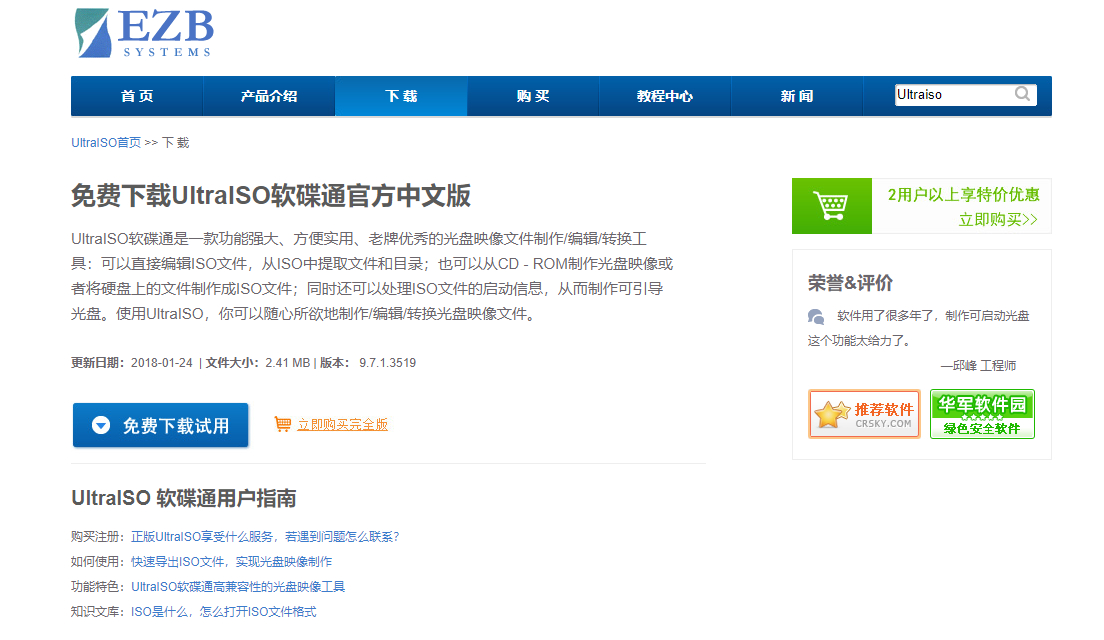The image size is (1104, 640).
Task: Open the 产品介绍 navigation tab
Action: click(x=269, y=96)
